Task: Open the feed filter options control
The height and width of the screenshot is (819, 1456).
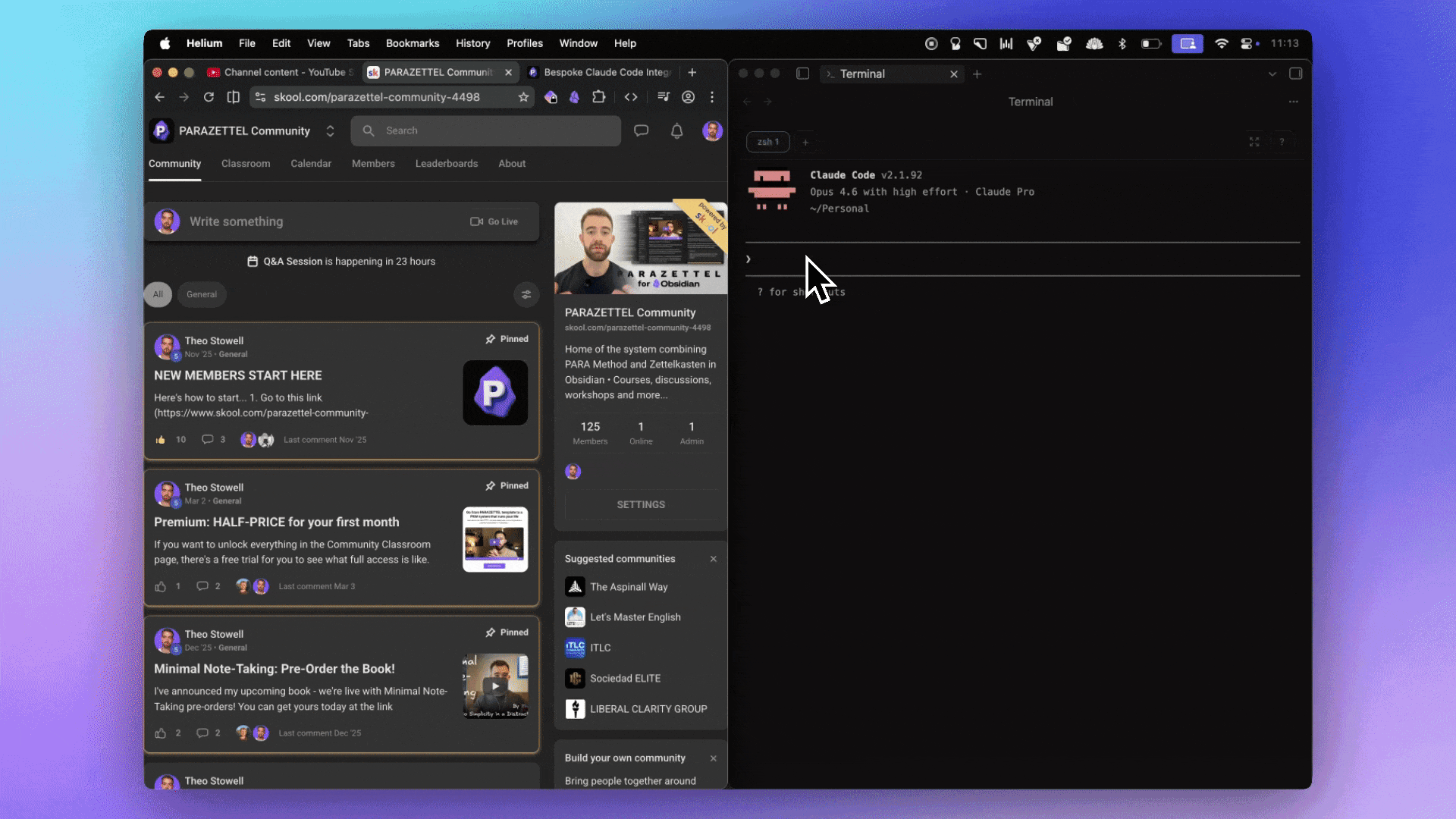Action: coord(526,295)
